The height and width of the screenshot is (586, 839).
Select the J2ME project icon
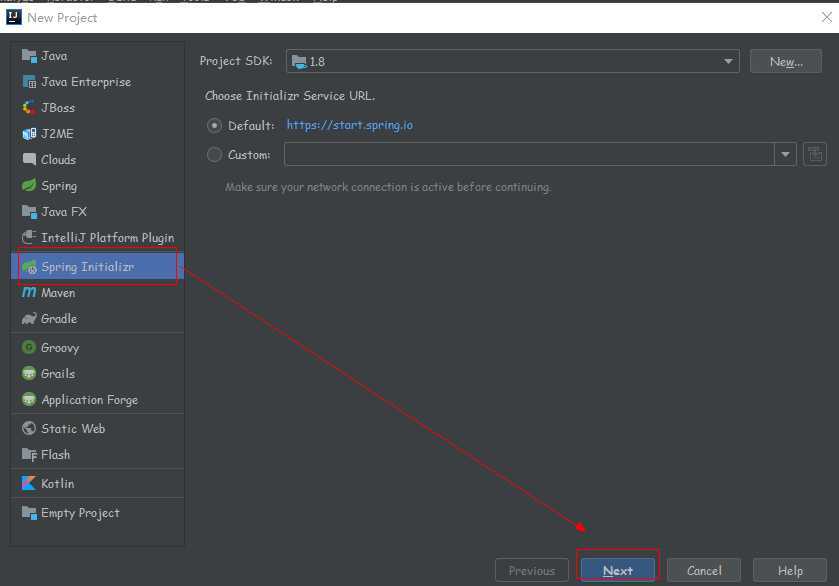click(29, 134)
